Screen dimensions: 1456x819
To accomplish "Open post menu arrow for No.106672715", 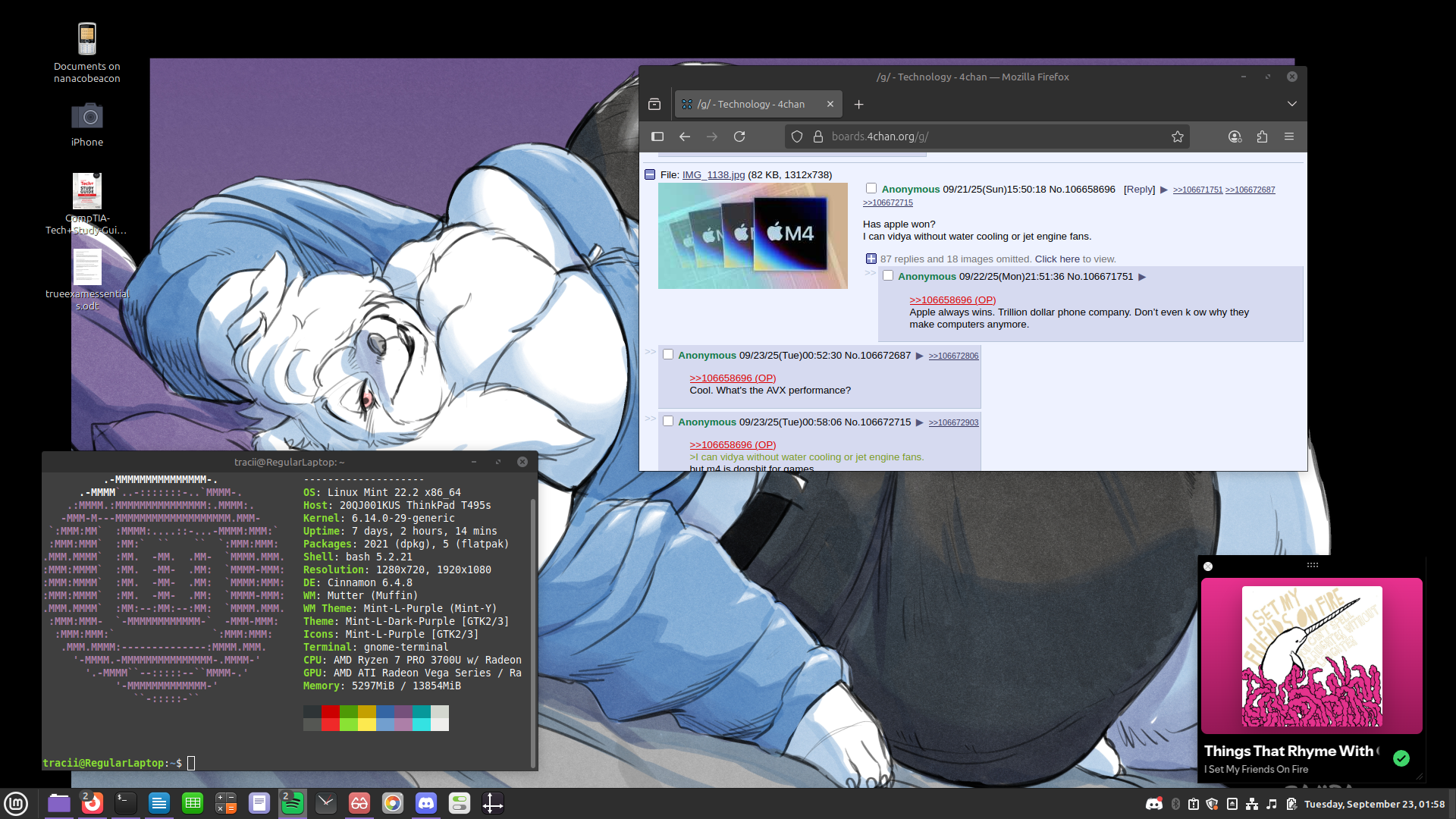I will coord(920,422).
